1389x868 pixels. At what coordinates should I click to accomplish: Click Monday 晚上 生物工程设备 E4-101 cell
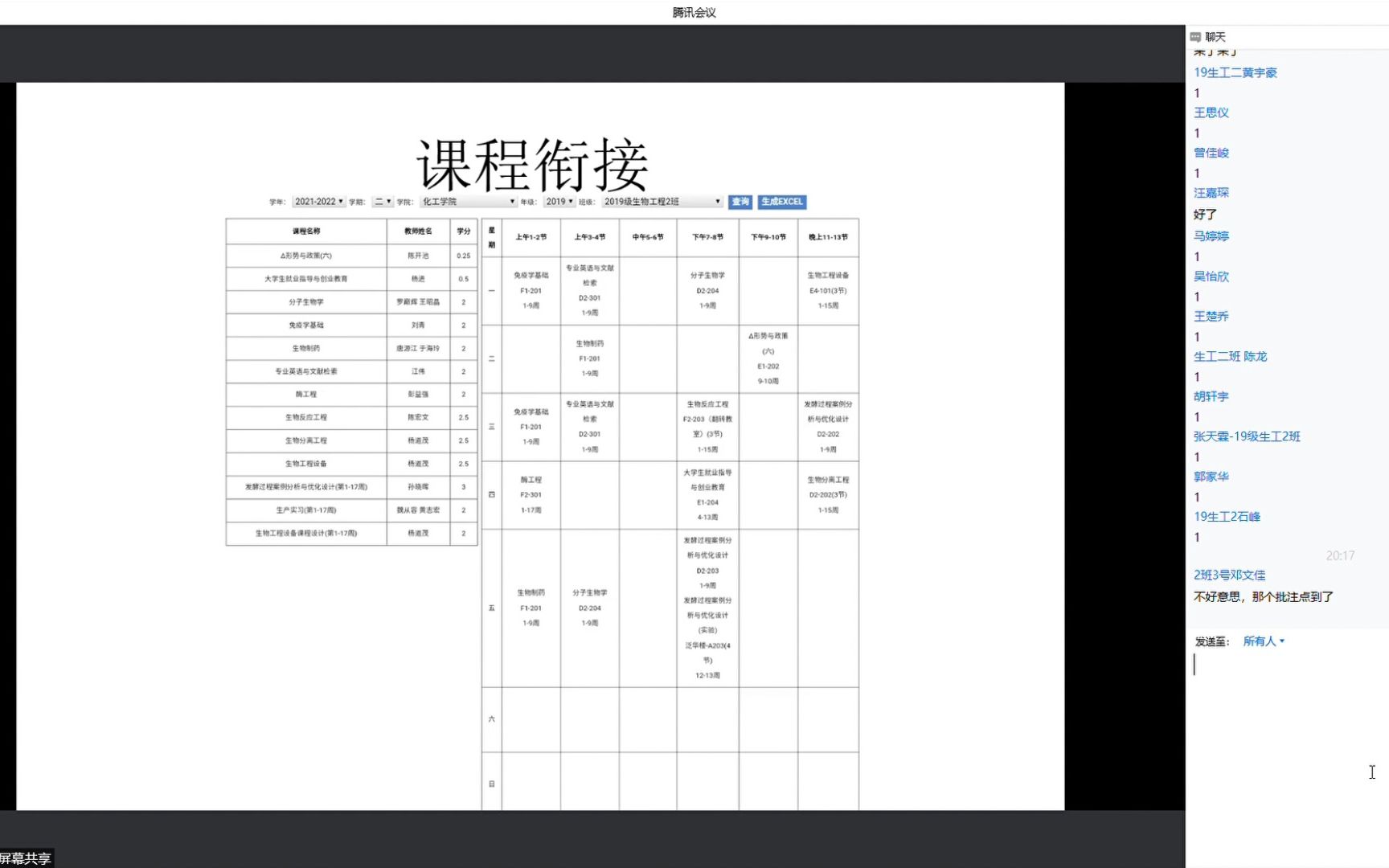828,291
